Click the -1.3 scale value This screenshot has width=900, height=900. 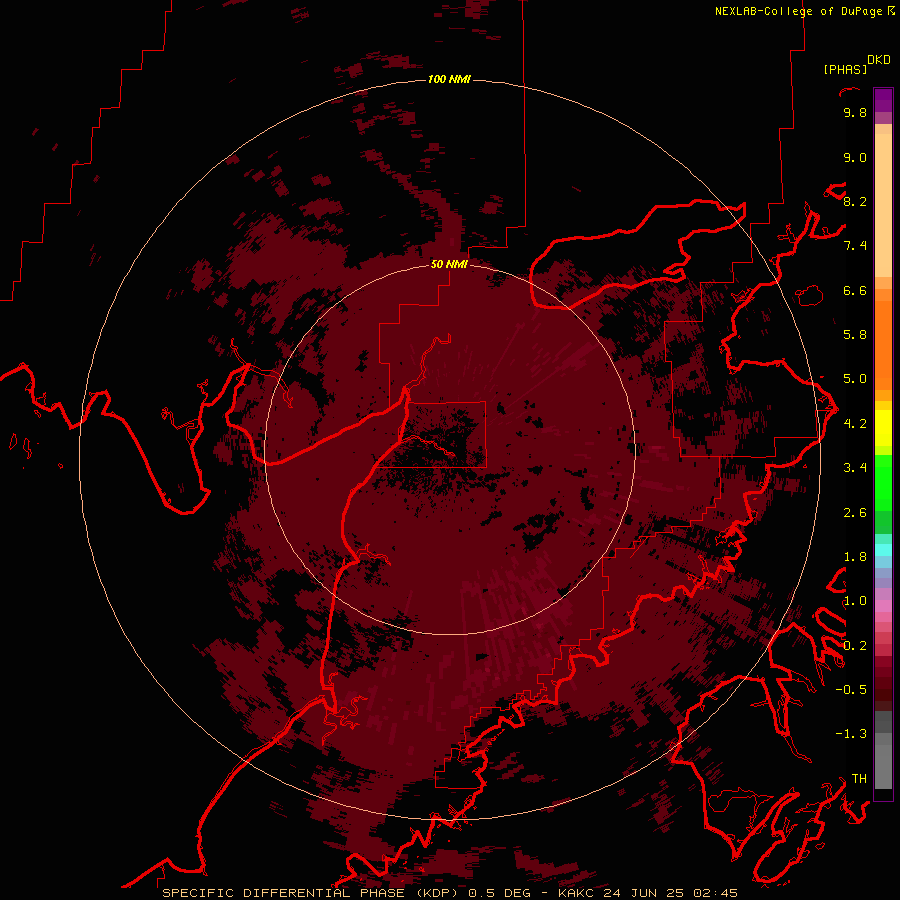click(x=851, y=734)
